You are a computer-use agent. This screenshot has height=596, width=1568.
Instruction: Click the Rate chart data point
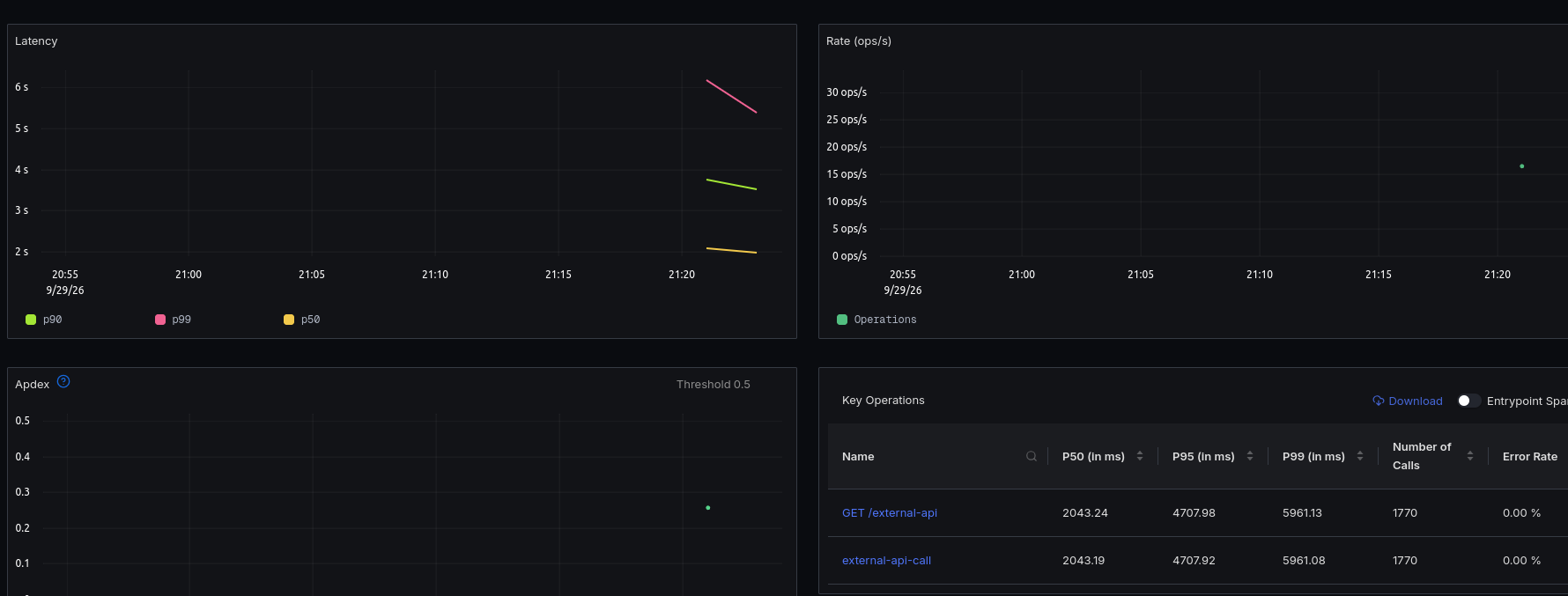point(1521,166)
